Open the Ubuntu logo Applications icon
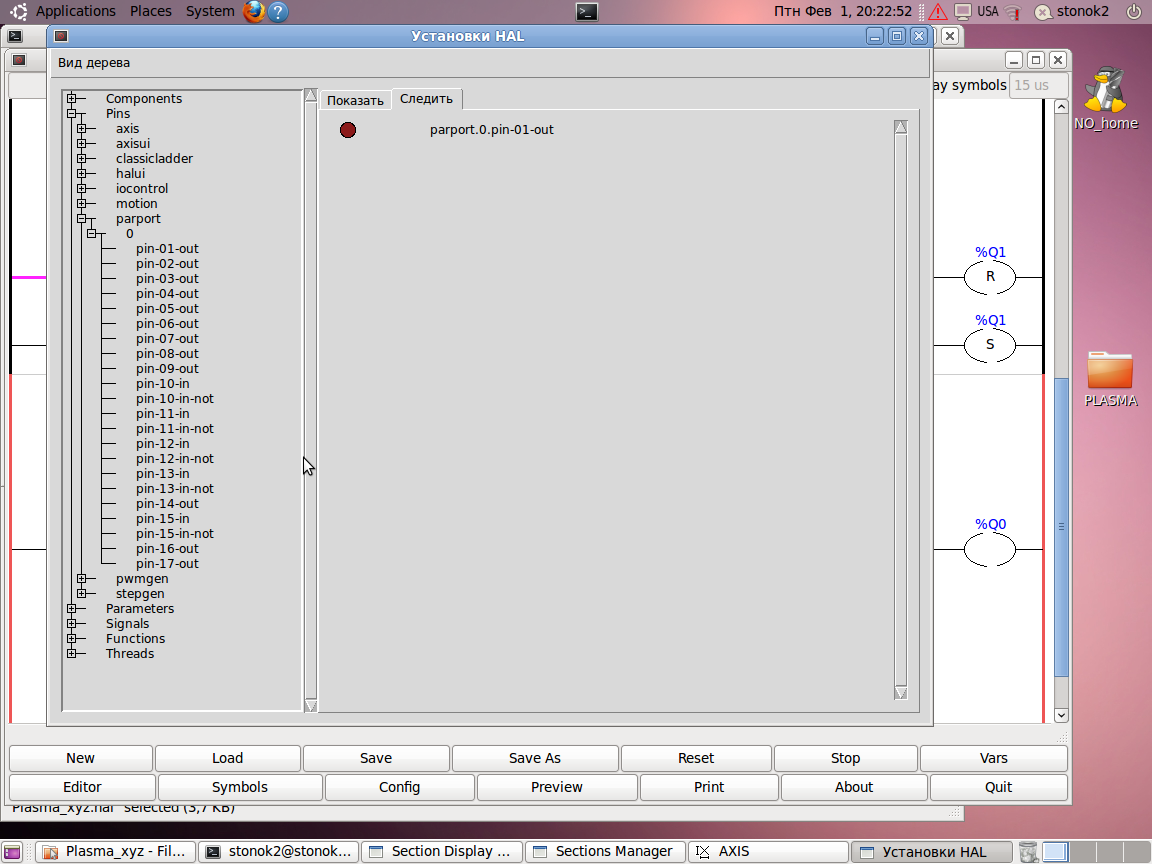This screenshot has height=864, width=1152. [x=18, y=11]
